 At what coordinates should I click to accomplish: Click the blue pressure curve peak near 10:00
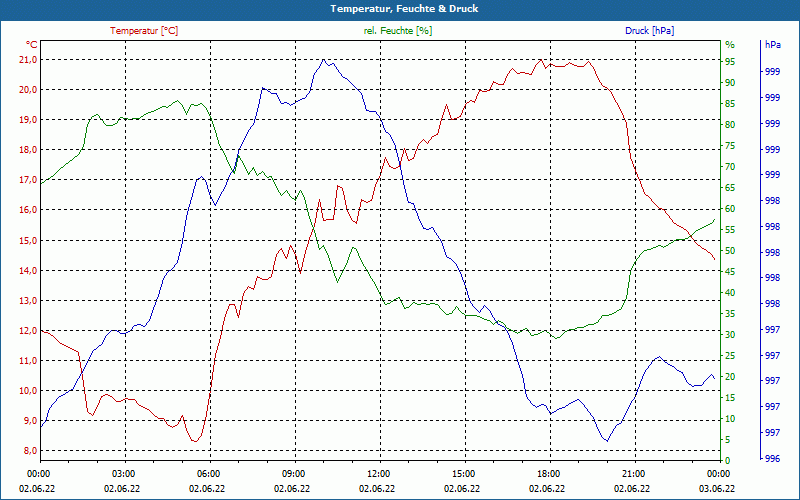323,59
